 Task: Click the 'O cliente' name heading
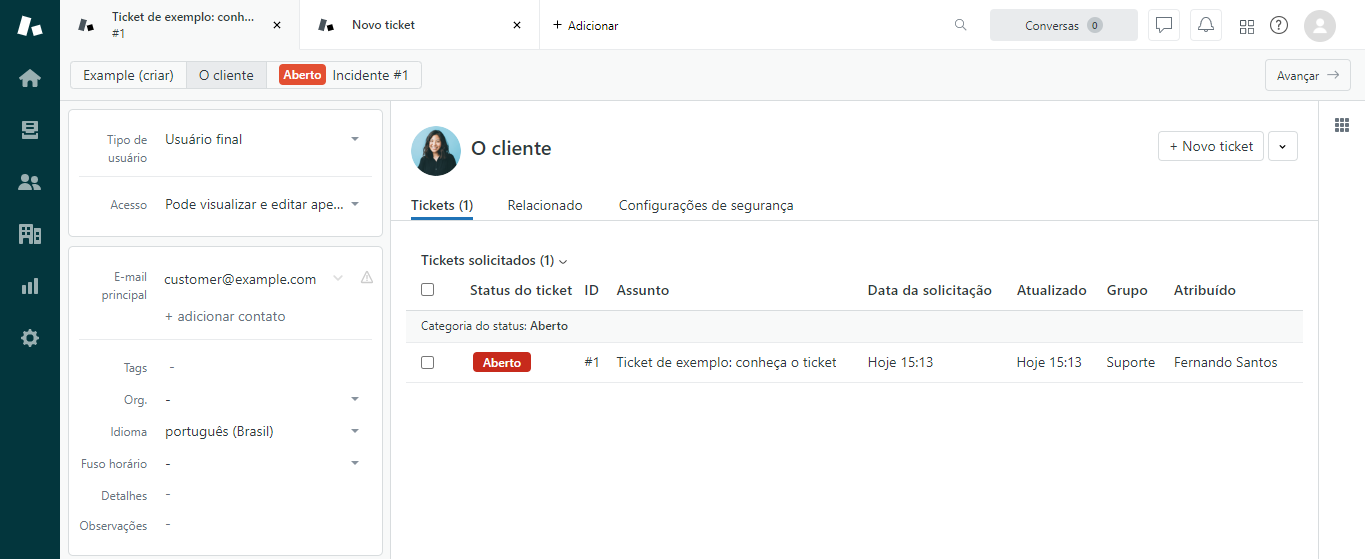511,149
